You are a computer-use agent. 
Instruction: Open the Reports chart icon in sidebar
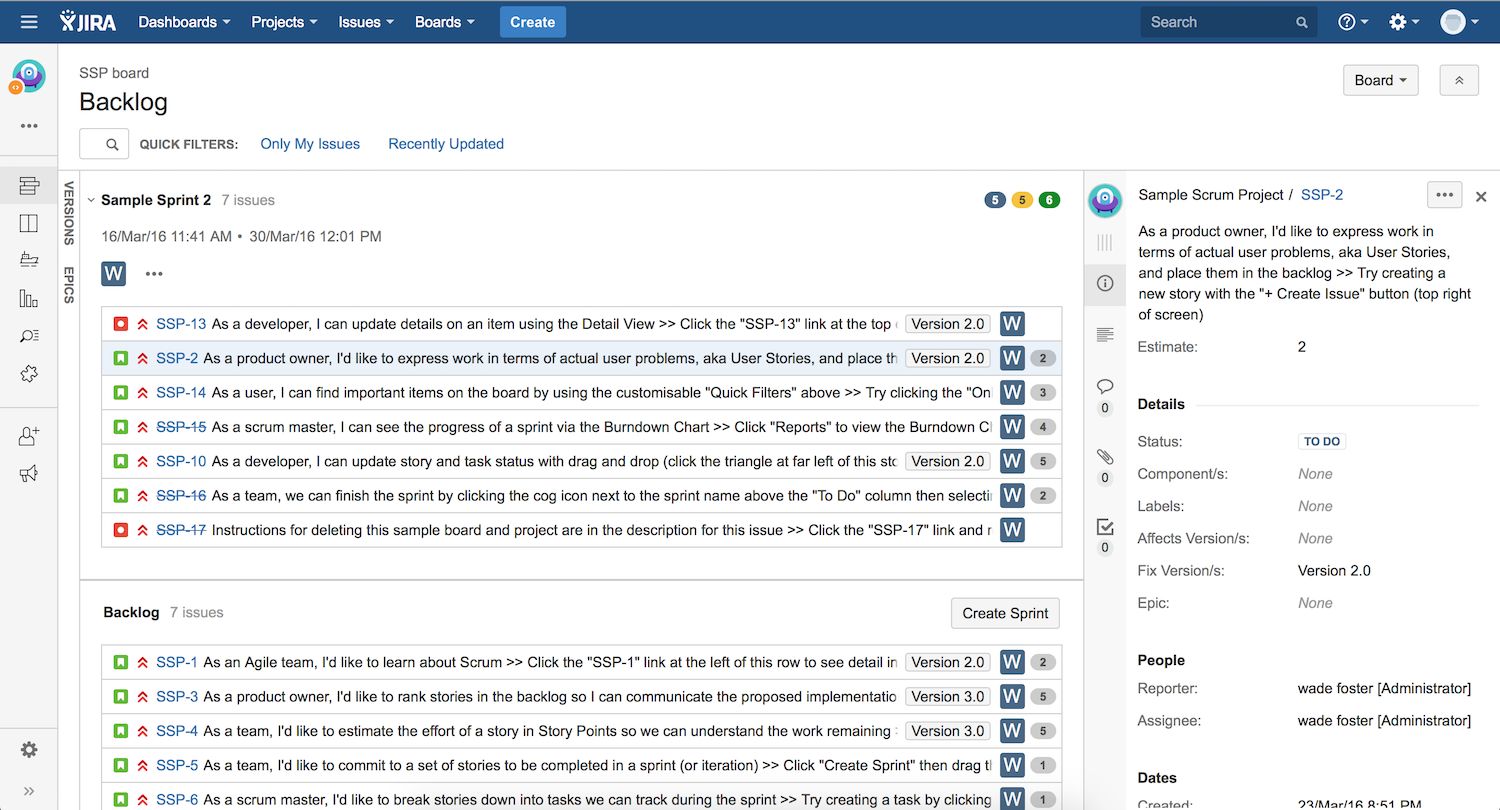click(x=29, y=298)
